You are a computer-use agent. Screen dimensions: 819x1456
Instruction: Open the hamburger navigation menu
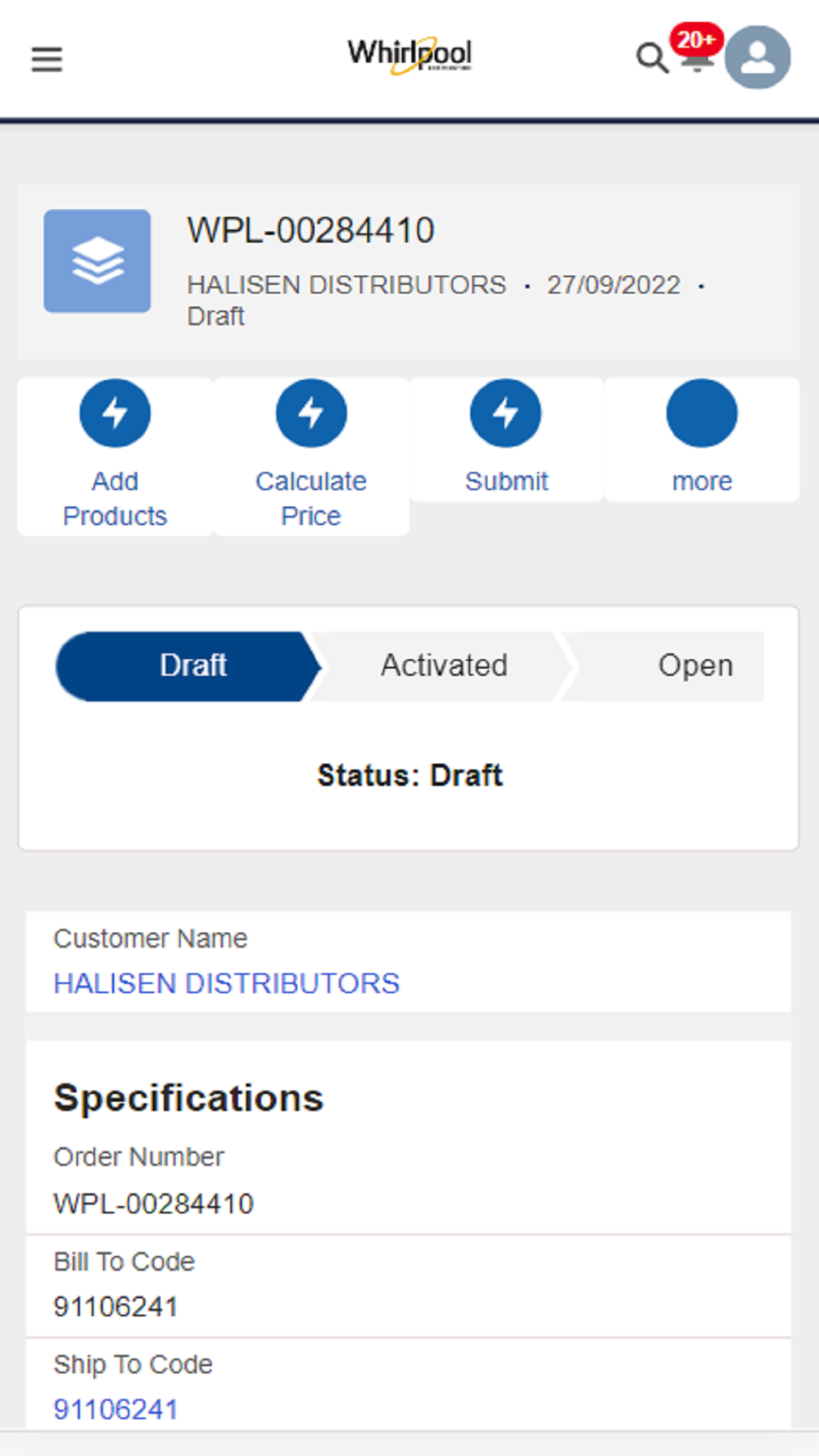(47, 59)
